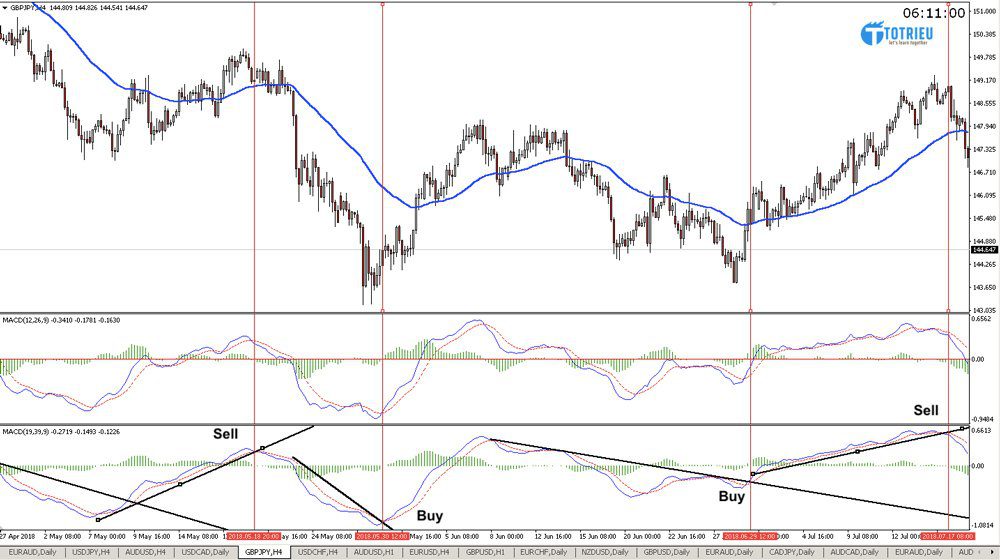Viewport: 1000px width, 560px height.
Task: Select the MACD(12,26,9) indicator label
Action: point(61,320)
